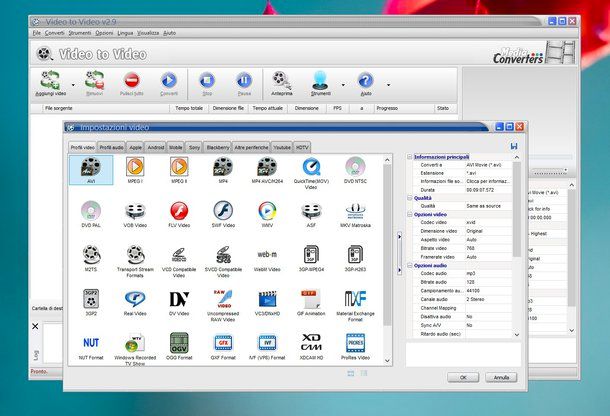
Task: Choose the VOB Video format
Action: point(135,214)
